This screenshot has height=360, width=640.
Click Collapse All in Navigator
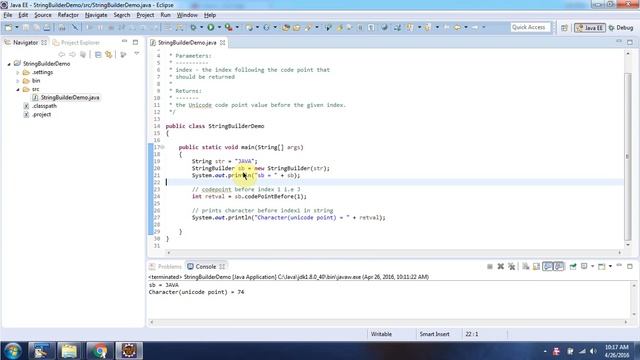pyautogui.click(x=98, y=54)
